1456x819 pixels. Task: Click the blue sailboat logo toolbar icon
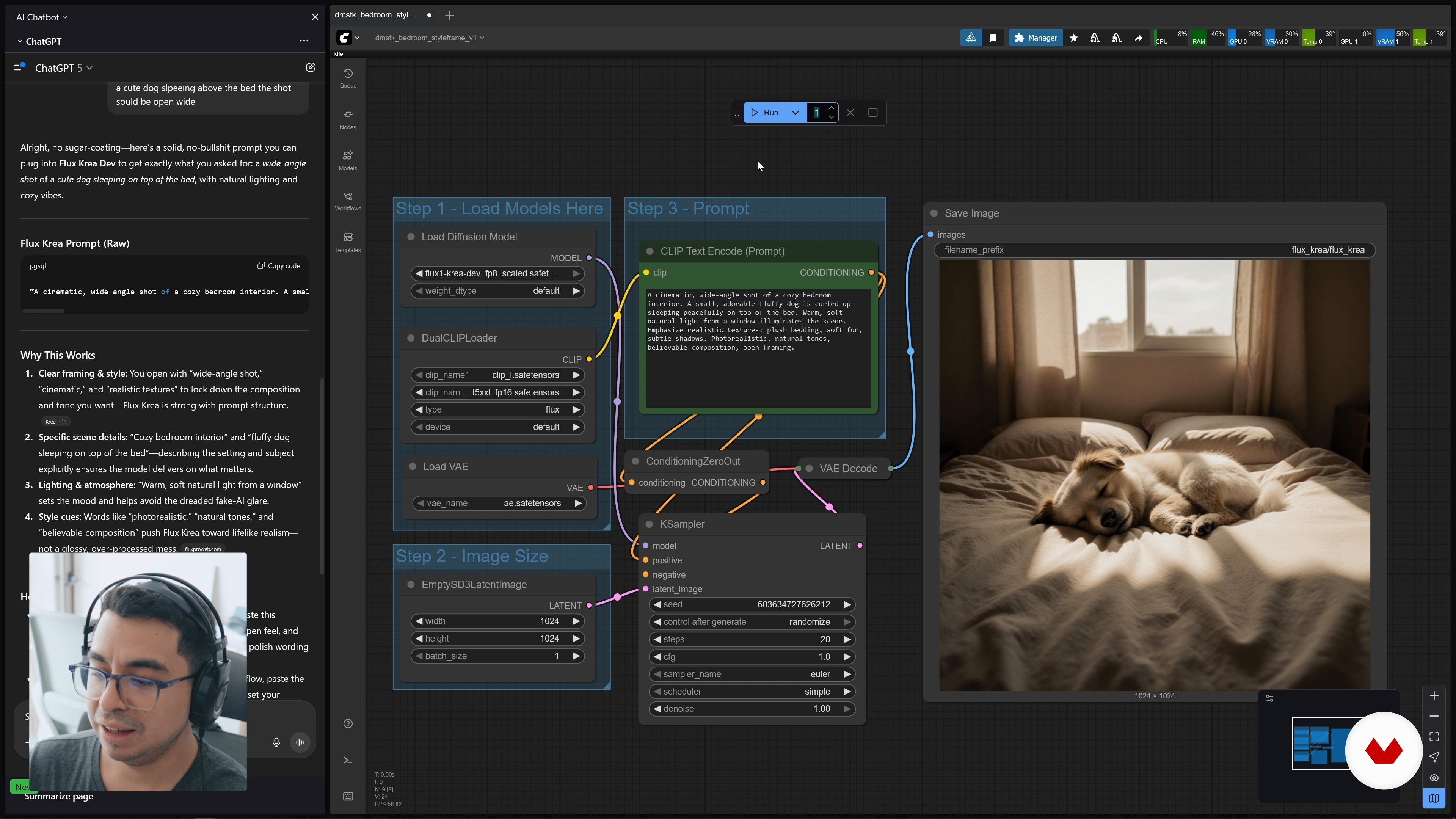(971, 38)
